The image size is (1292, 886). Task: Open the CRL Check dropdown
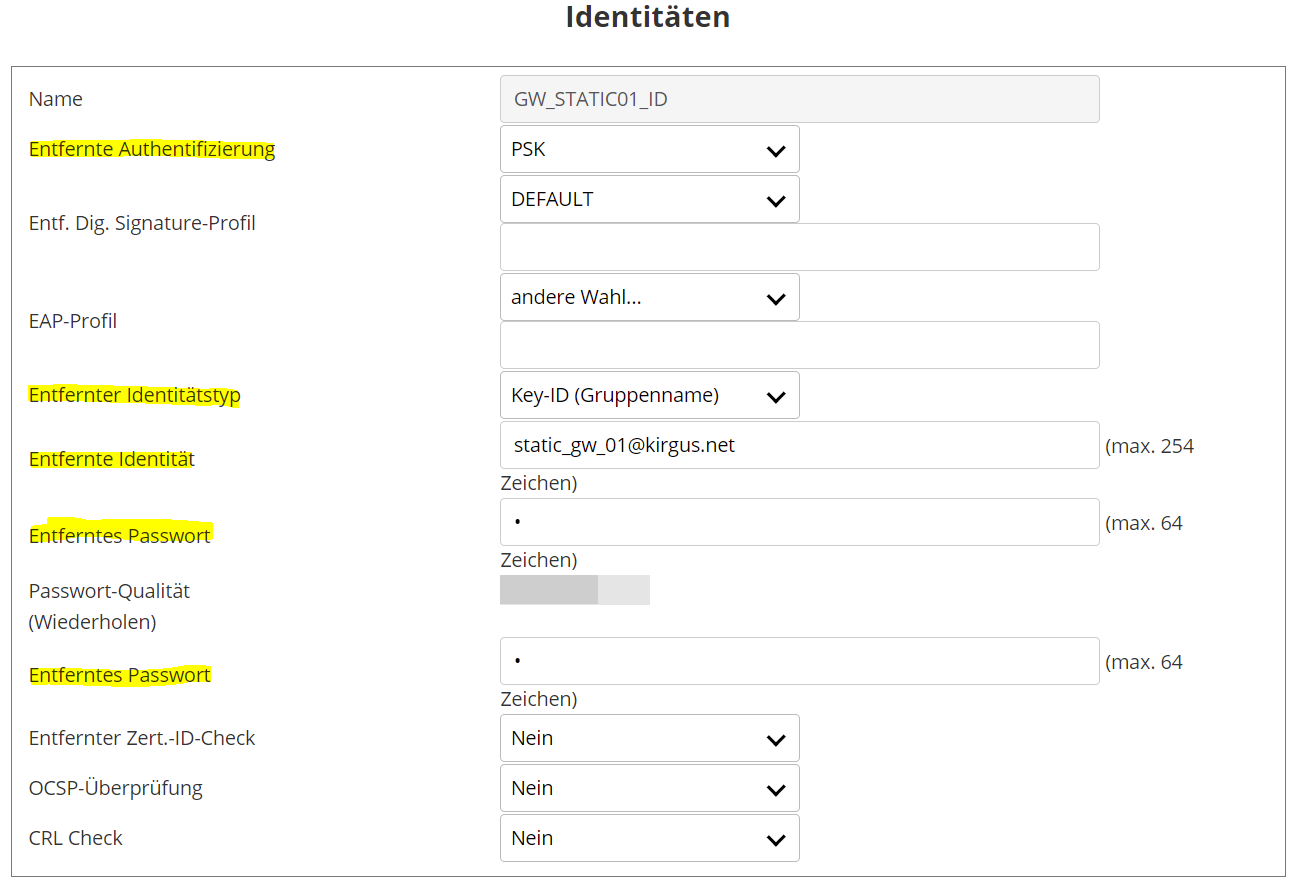(x=649, y=839)
